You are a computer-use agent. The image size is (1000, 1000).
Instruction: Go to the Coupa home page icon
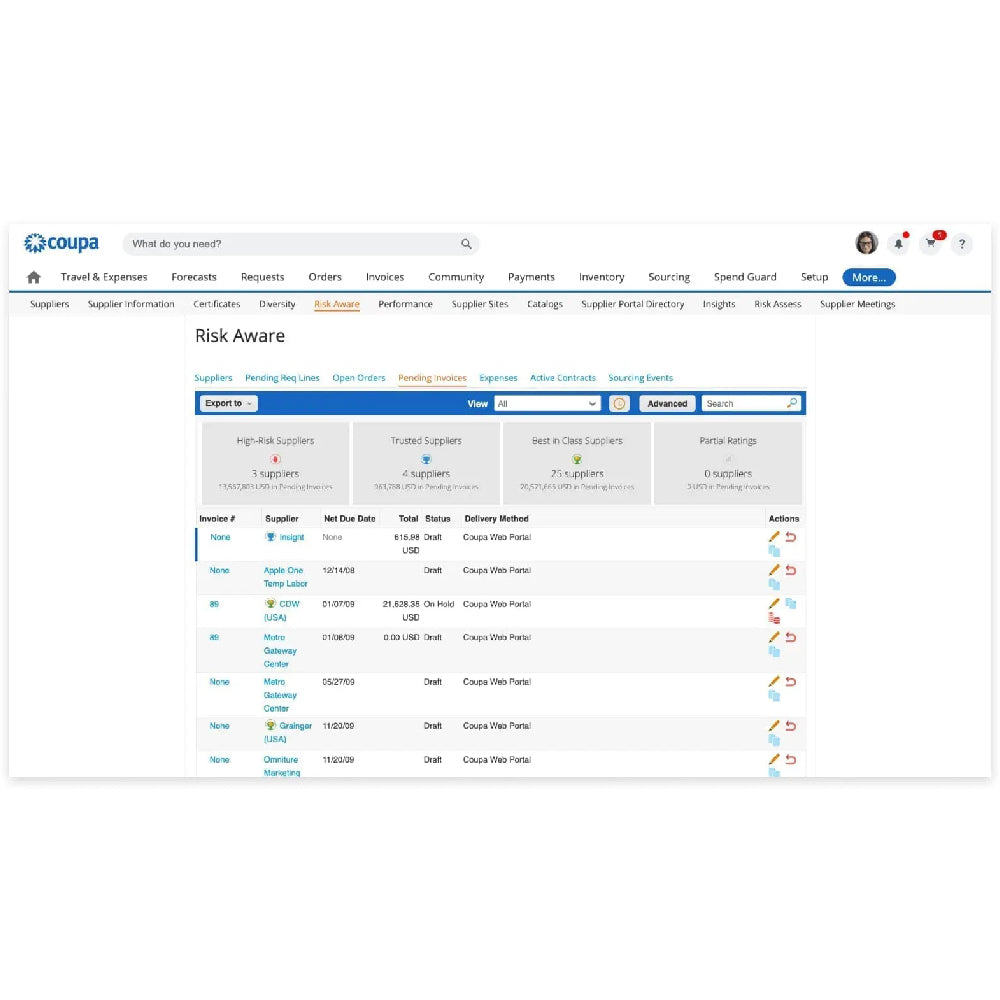click(34, 277)
